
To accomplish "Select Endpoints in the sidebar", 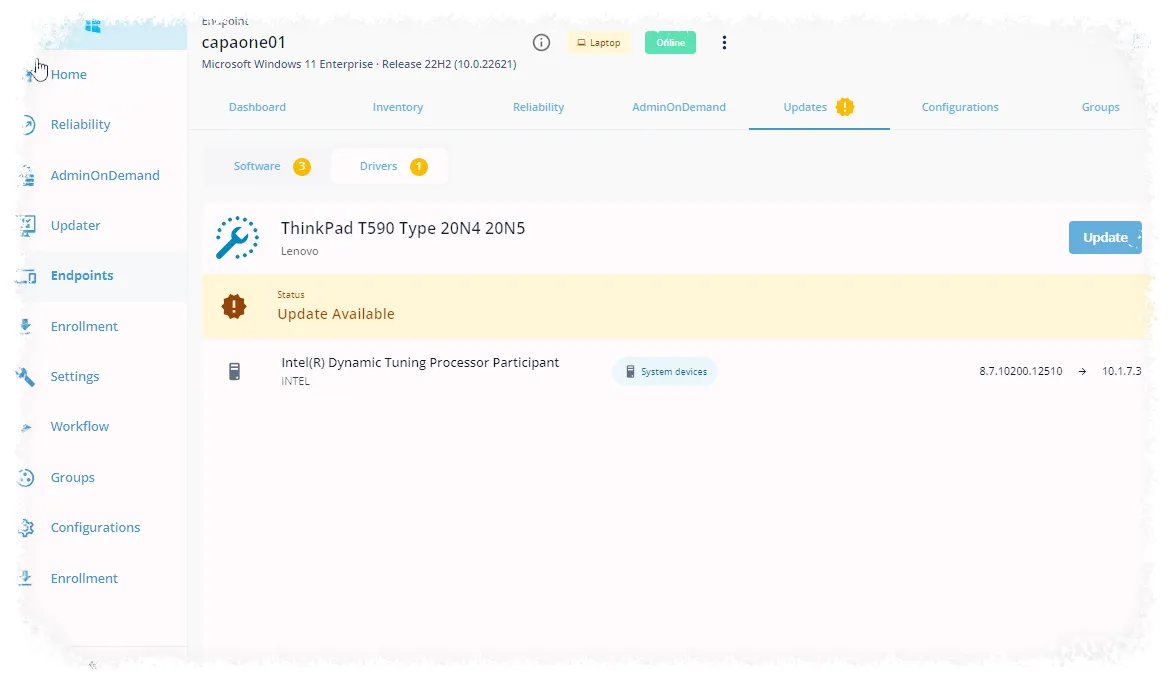I will (x=82, y=275).
